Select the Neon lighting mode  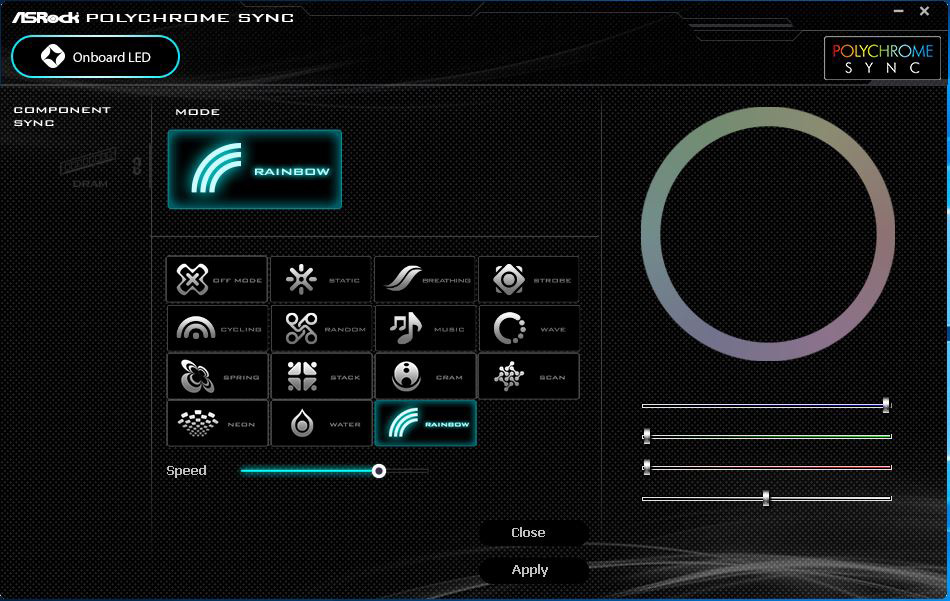(217, 423)
